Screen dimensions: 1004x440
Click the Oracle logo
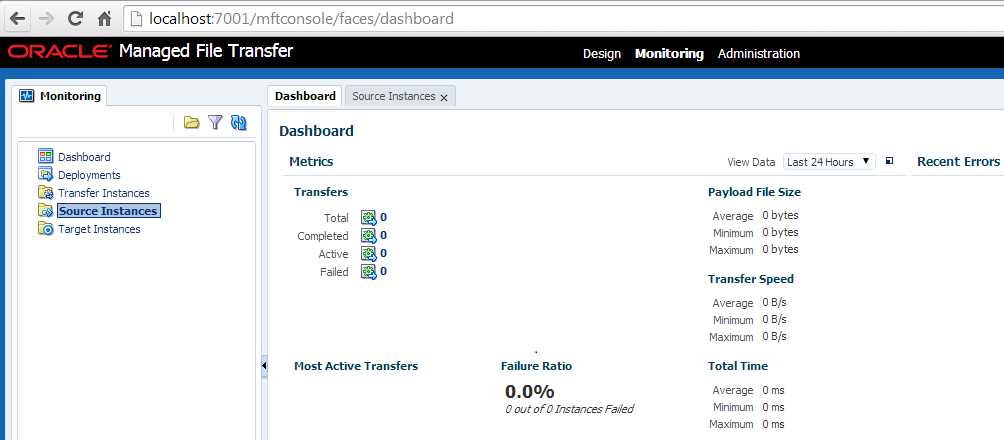pos(59,52)
